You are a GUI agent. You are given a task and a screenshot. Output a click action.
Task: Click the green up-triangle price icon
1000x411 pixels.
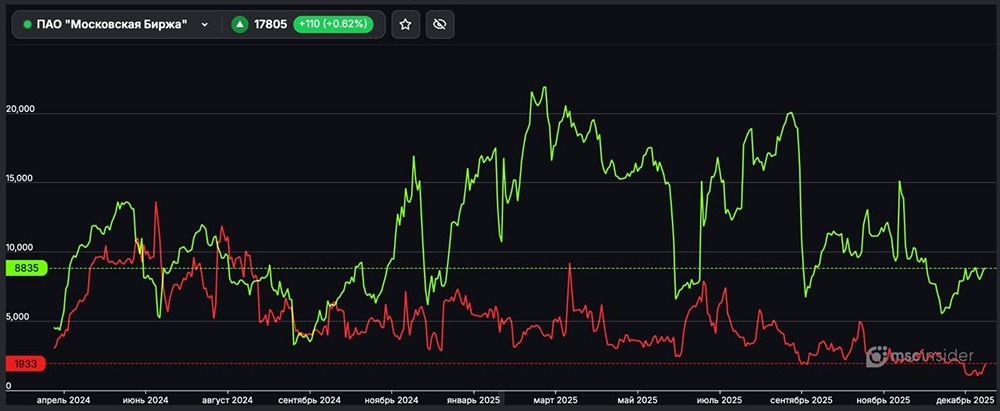pyautogui.click(x=240, y=25)
